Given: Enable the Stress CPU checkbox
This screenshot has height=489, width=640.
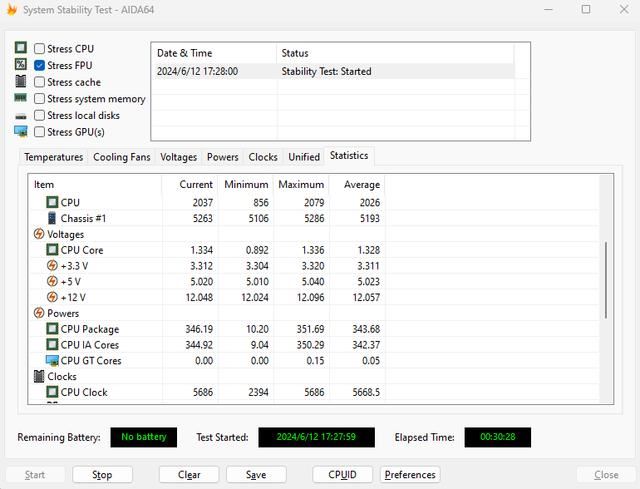Looking at the screenshot, I should [x=39, y=48].
